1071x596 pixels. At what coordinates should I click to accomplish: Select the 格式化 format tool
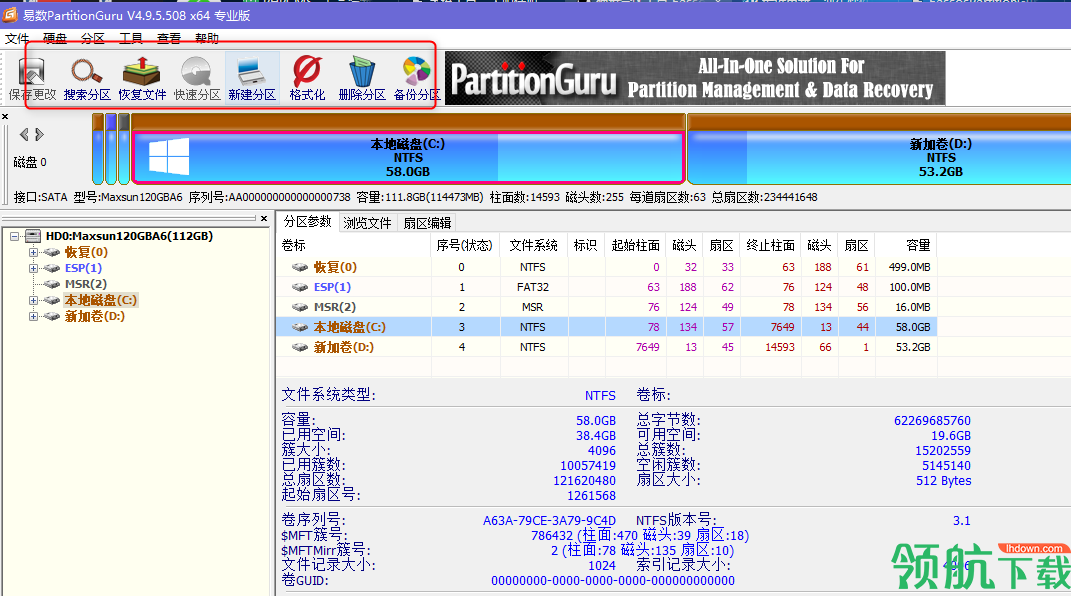[307, 79]
